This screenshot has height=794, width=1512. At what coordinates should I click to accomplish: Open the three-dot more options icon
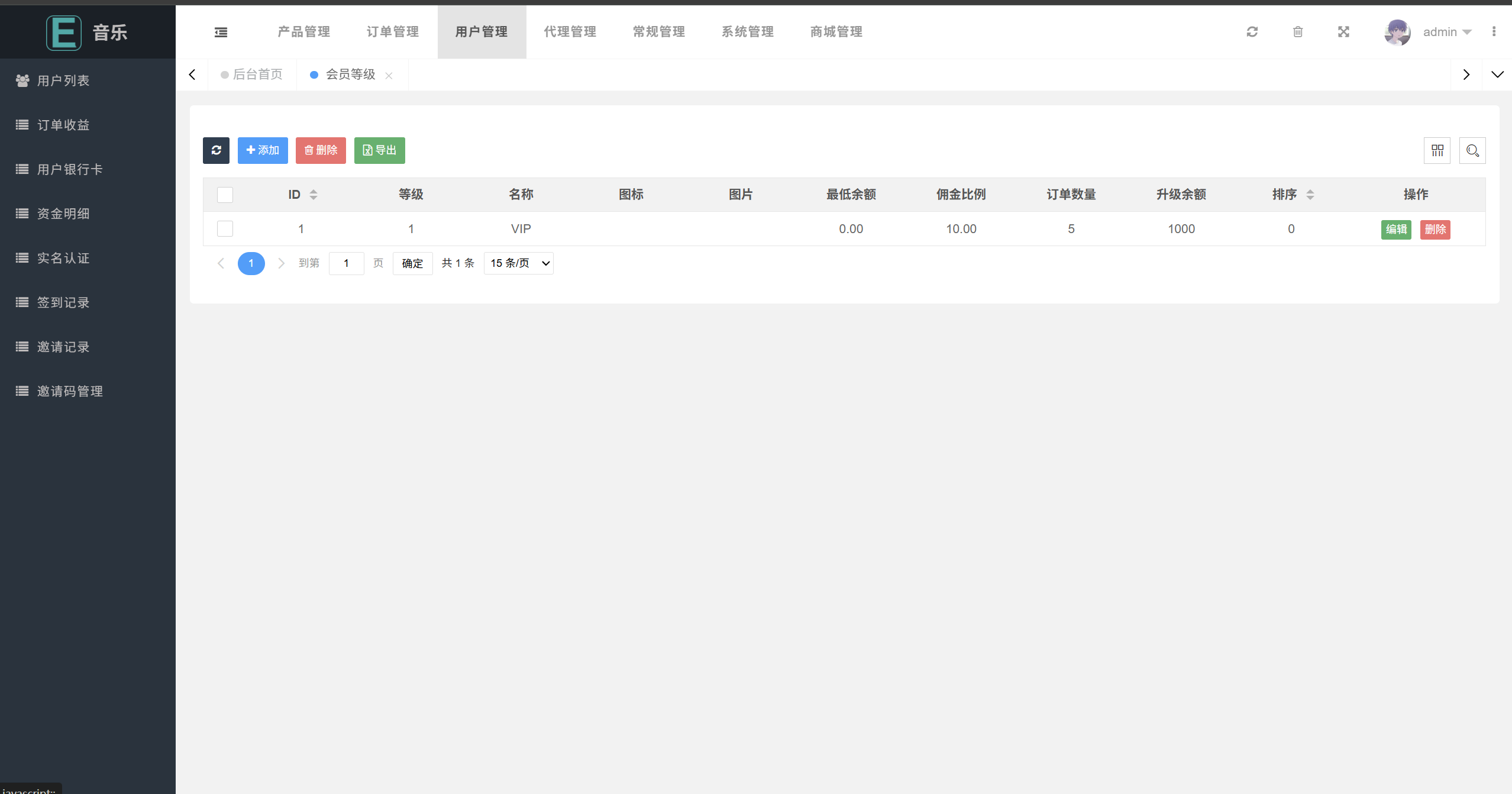click(x=1494, y=32)
